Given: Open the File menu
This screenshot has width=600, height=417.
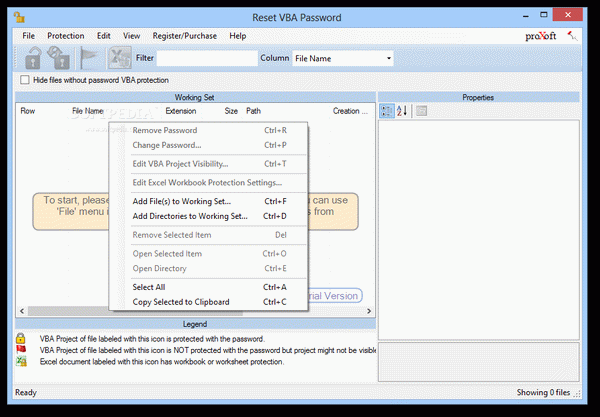Looking at the screenshot, I should point(29,36).
